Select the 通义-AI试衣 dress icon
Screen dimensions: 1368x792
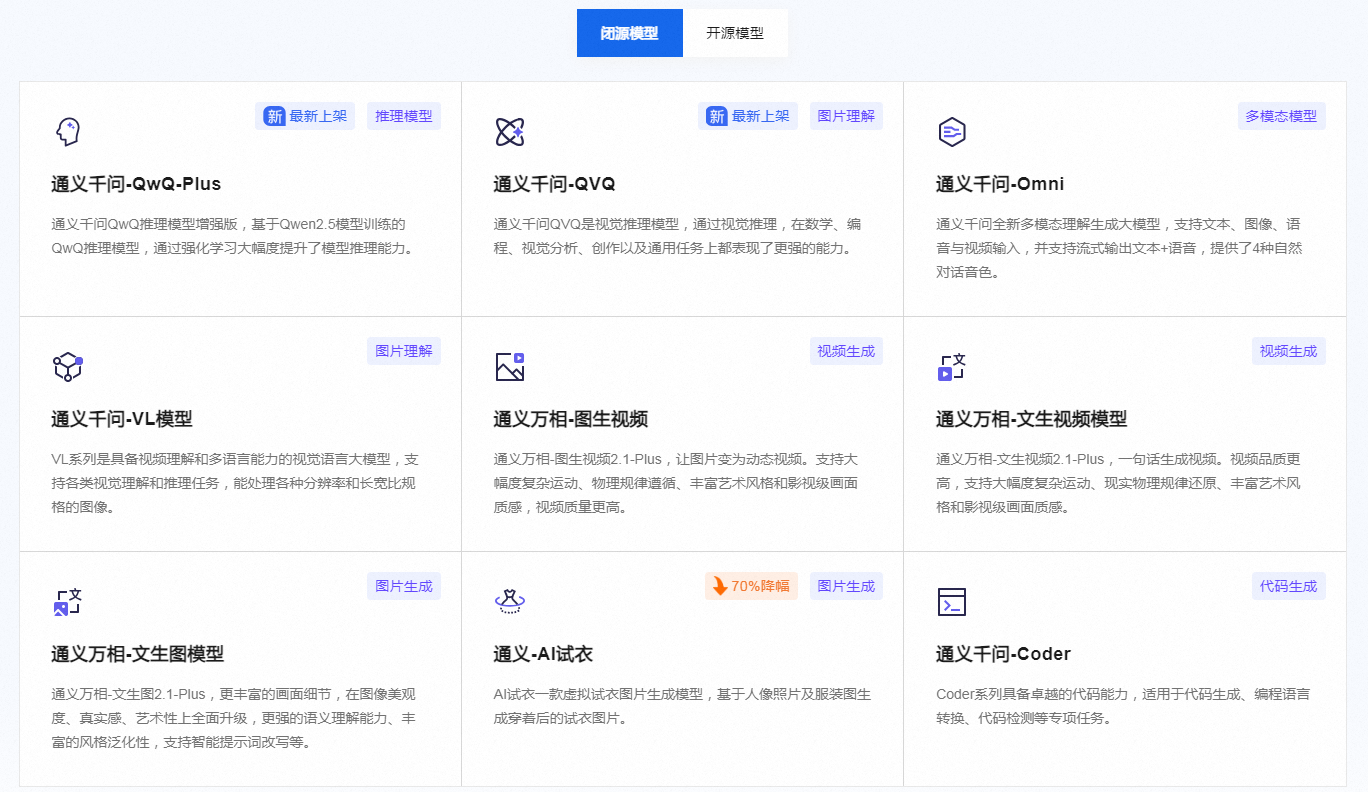[x=510, y=601]
